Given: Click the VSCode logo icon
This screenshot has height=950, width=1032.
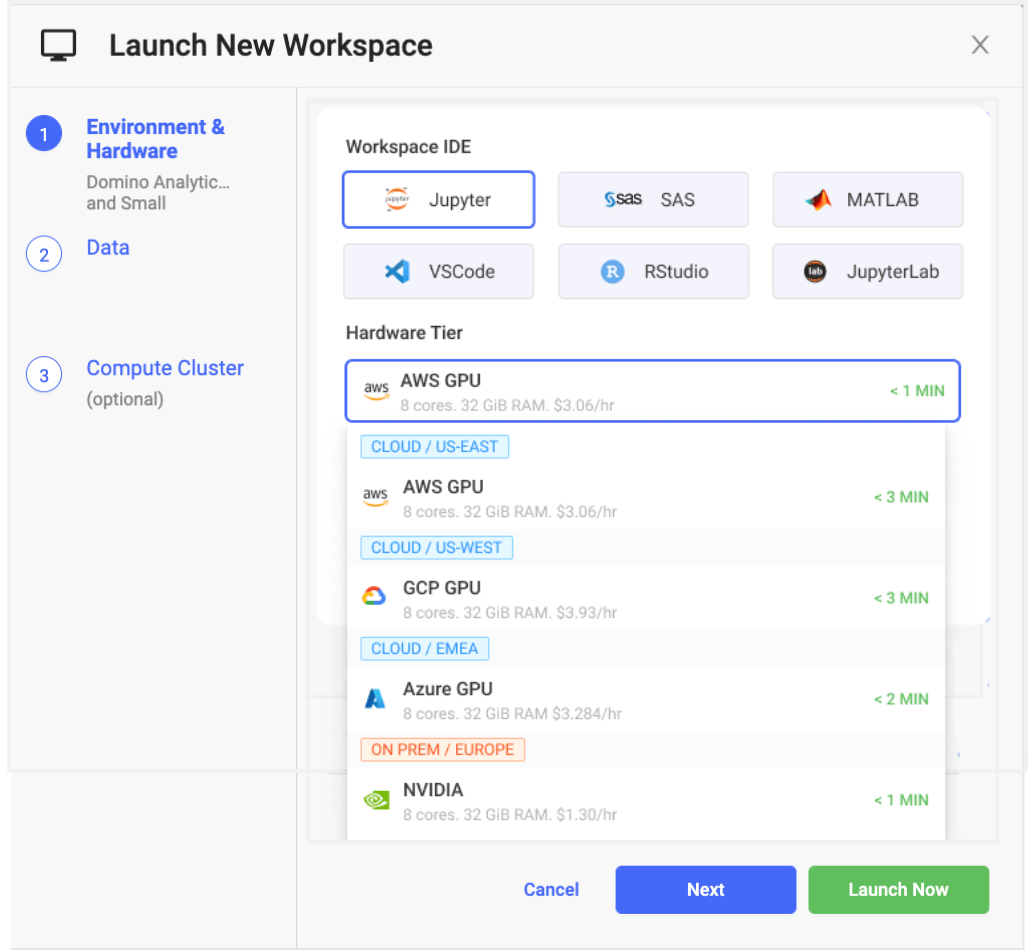Looking at the screenshot, I should [397, 271].
